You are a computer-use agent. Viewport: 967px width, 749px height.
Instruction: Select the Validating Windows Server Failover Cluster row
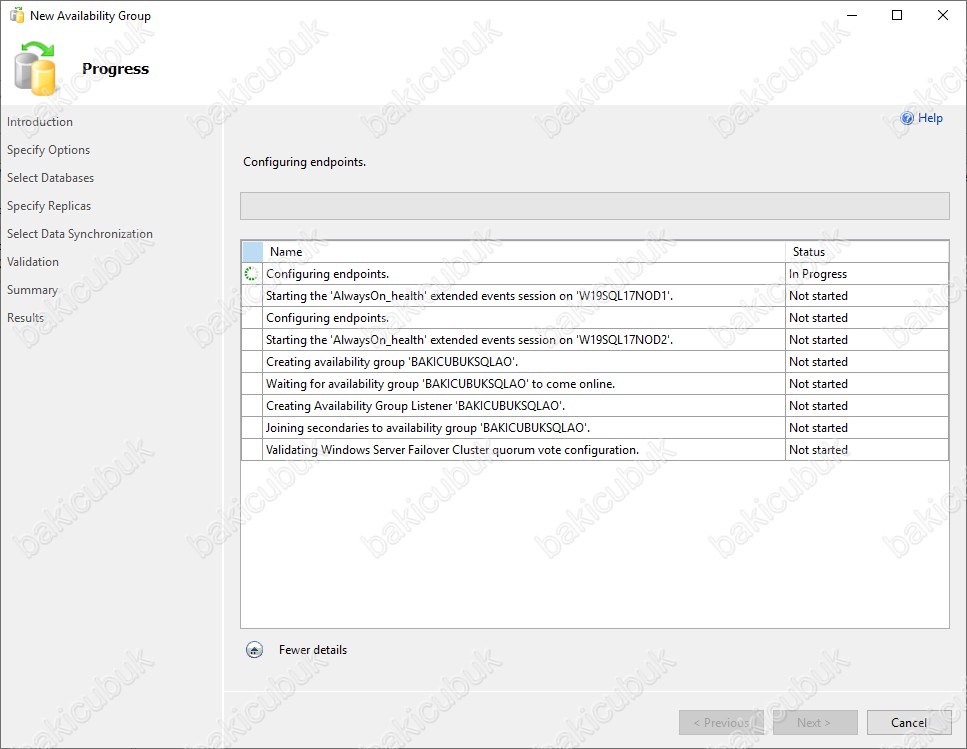[x=452, y=450]
